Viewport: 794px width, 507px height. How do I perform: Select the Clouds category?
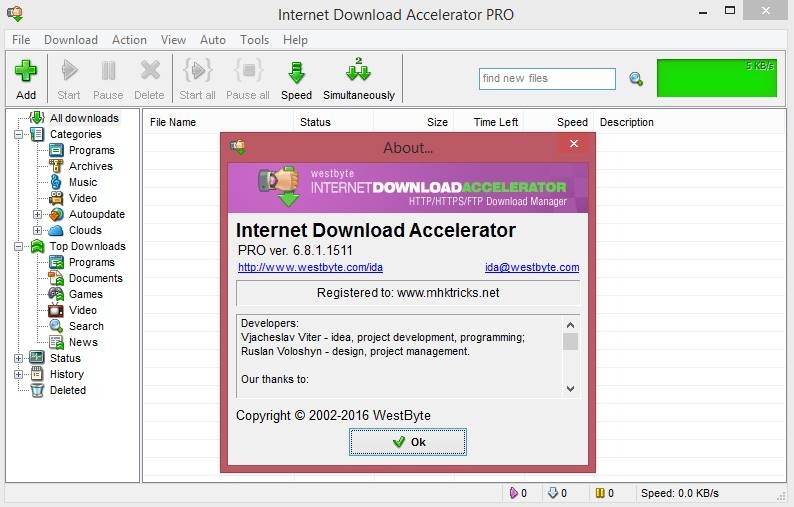(85, 230)
